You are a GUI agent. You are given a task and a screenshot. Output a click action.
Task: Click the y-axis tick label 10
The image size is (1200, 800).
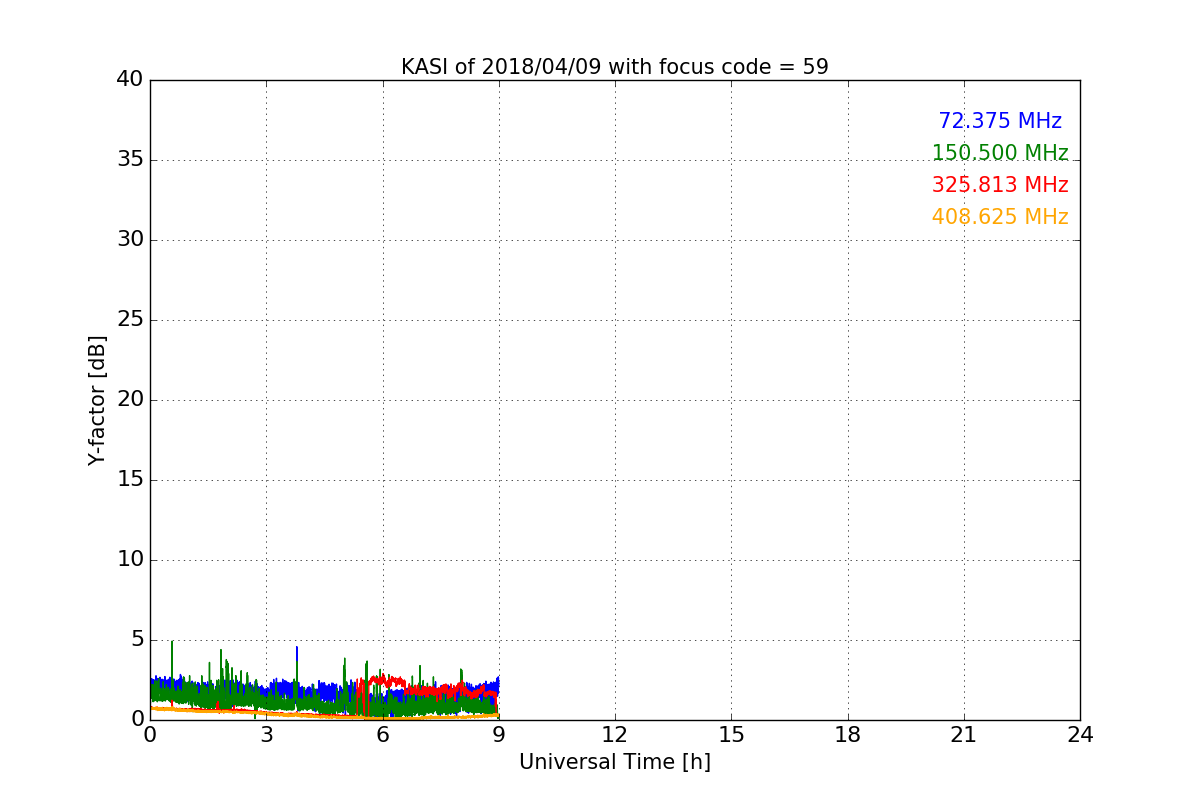tap(130, 560)
